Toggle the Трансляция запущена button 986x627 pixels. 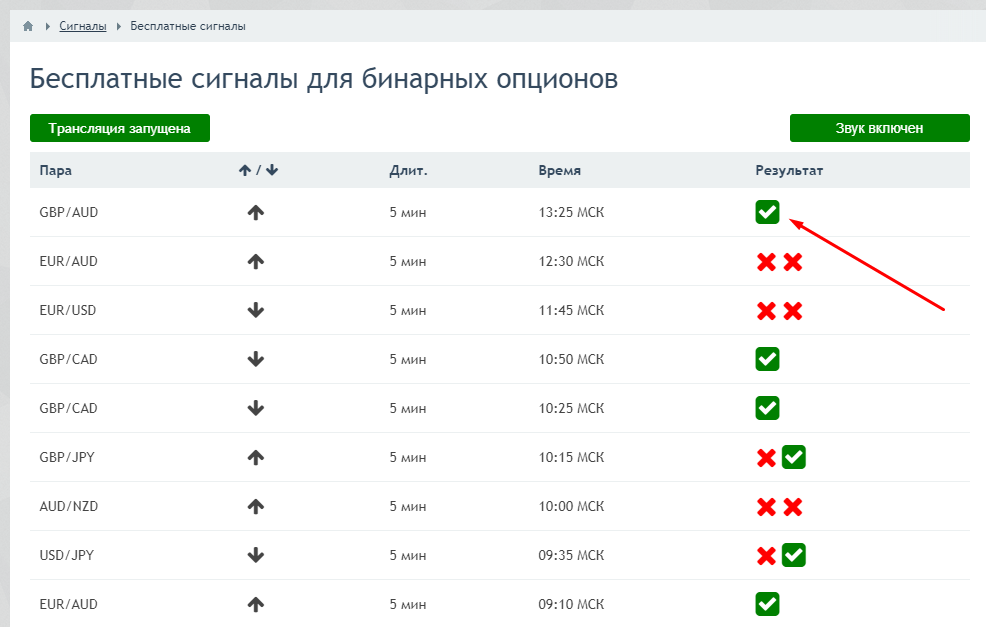[x=119, y=128]
